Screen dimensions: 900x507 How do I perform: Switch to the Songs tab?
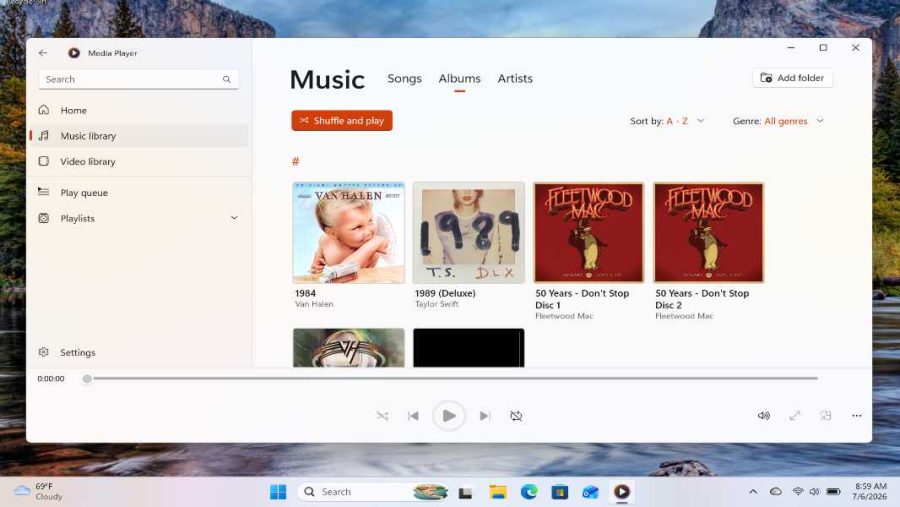(404, 79)
